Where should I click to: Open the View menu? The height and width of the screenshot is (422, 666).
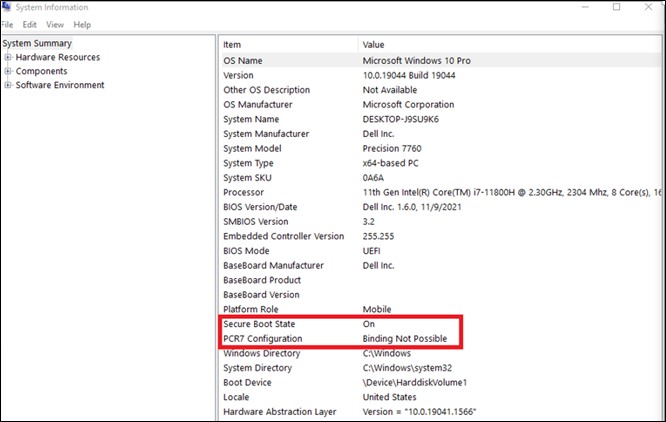(56, 24)
